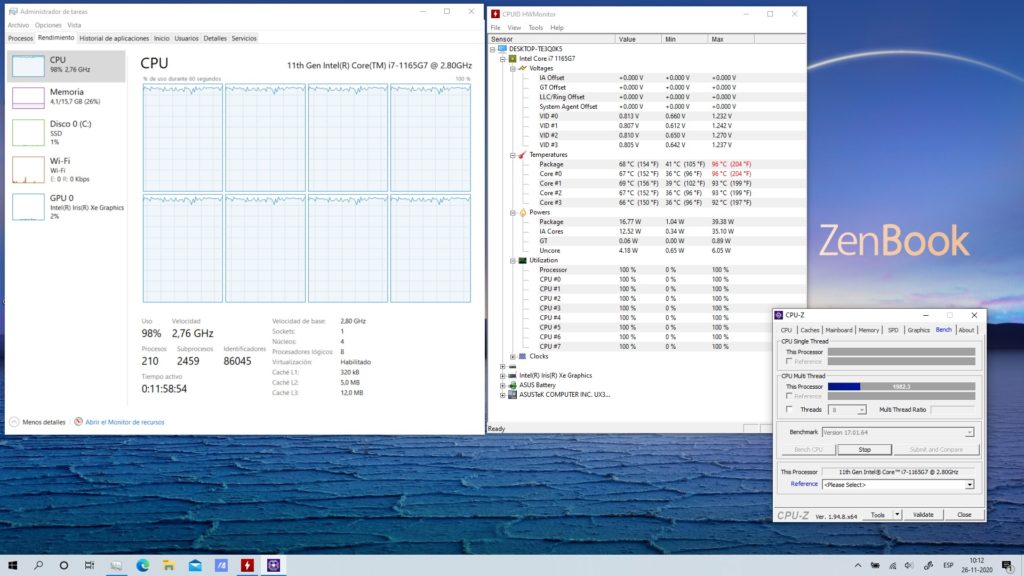Open the Archivo menu in Task Manager

[18, 25]
